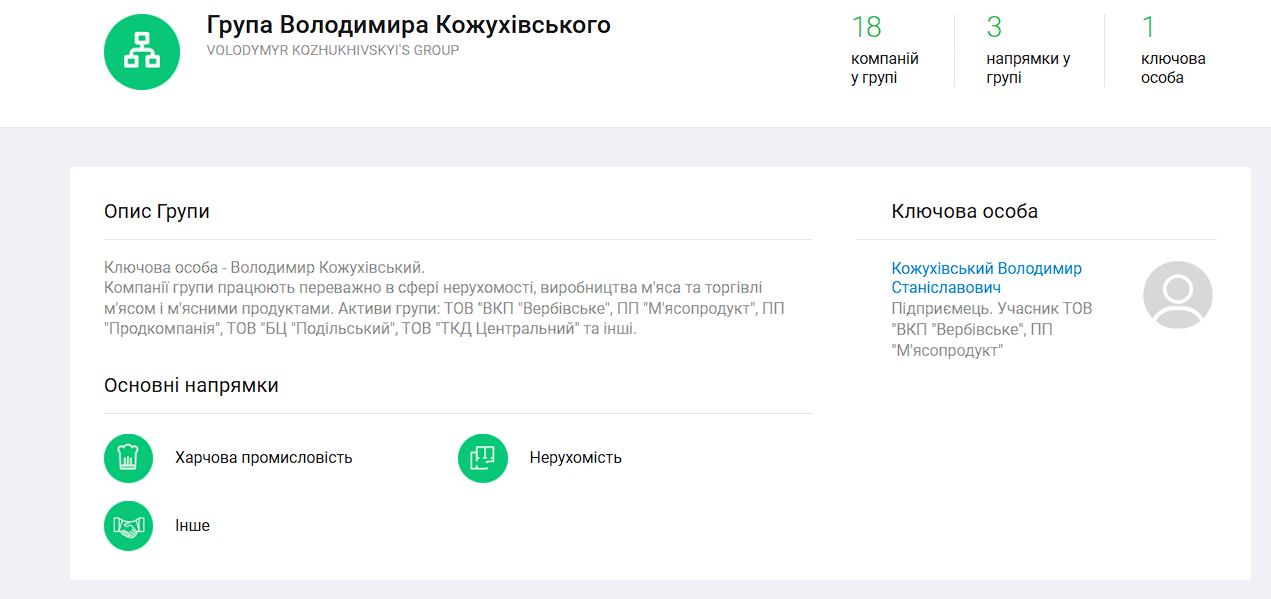
Task: Click the "компаній у групі" stat label
Action: [884, 68]
